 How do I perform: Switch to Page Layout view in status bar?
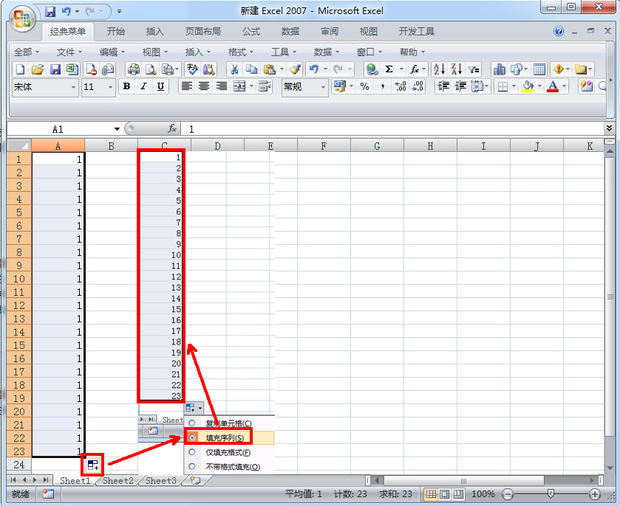(444, 494)
